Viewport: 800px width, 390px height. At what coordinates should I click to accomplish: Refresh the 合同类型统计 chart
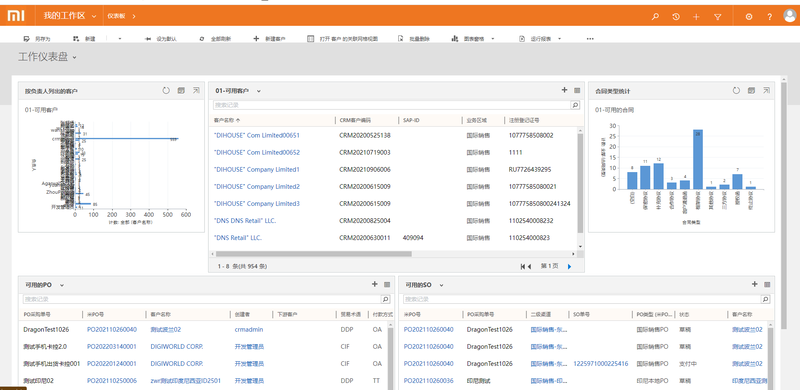tap(736, 91)
